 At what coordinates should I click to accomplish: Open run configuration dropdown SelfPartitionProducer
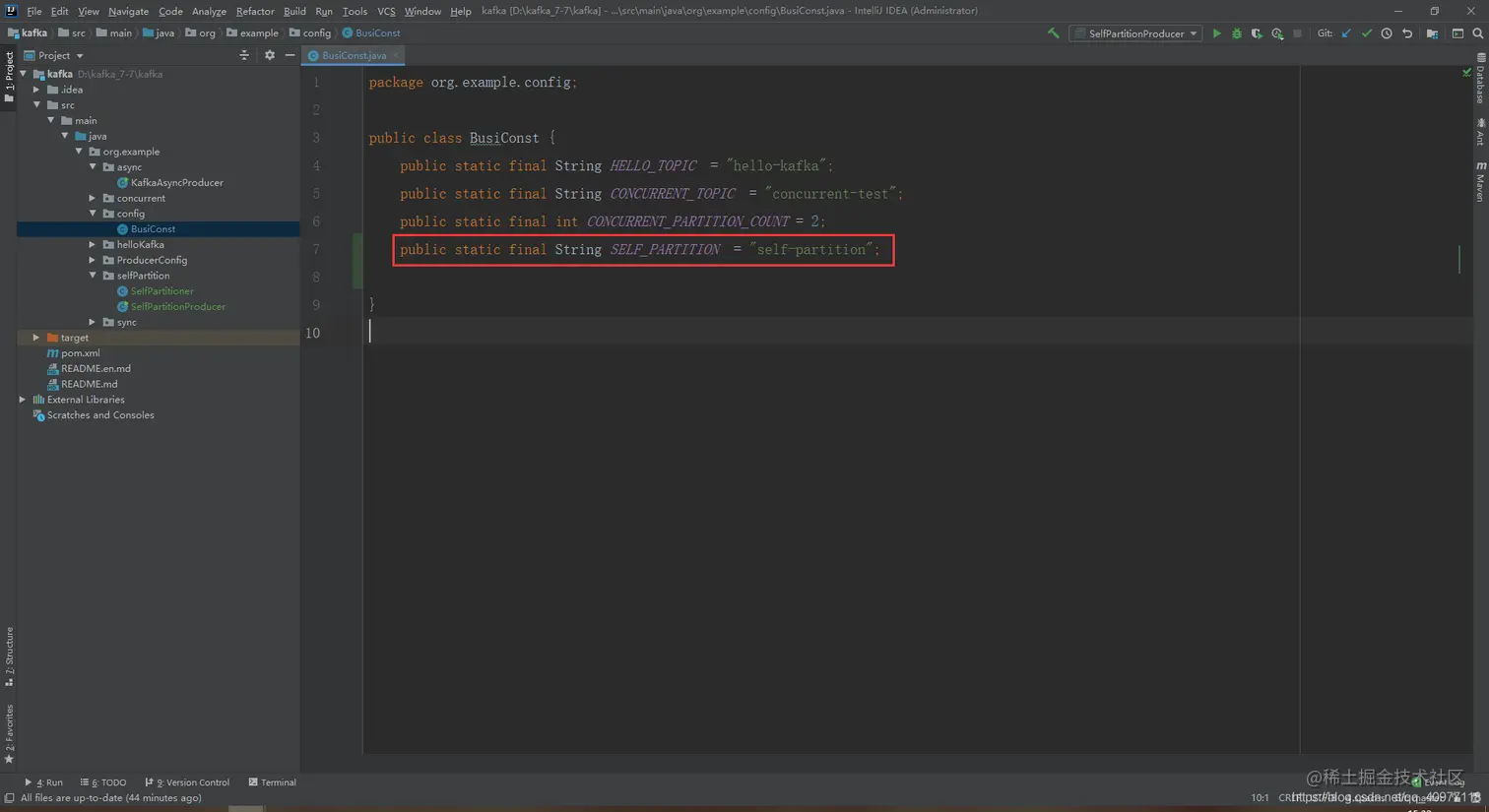coord(1135,33)
